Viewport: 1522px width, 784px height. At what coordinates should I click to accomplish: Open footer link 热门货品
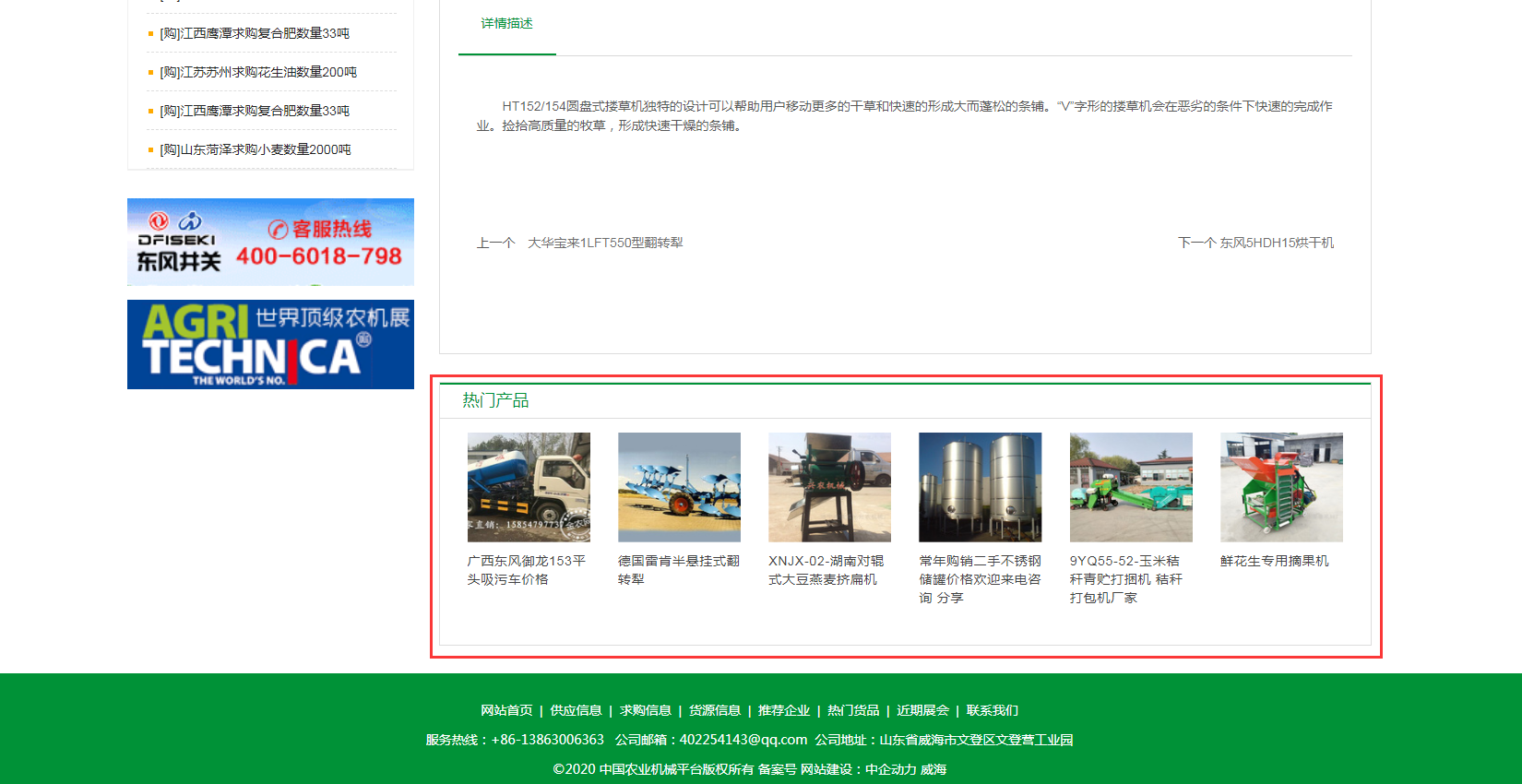pos(853,710)
